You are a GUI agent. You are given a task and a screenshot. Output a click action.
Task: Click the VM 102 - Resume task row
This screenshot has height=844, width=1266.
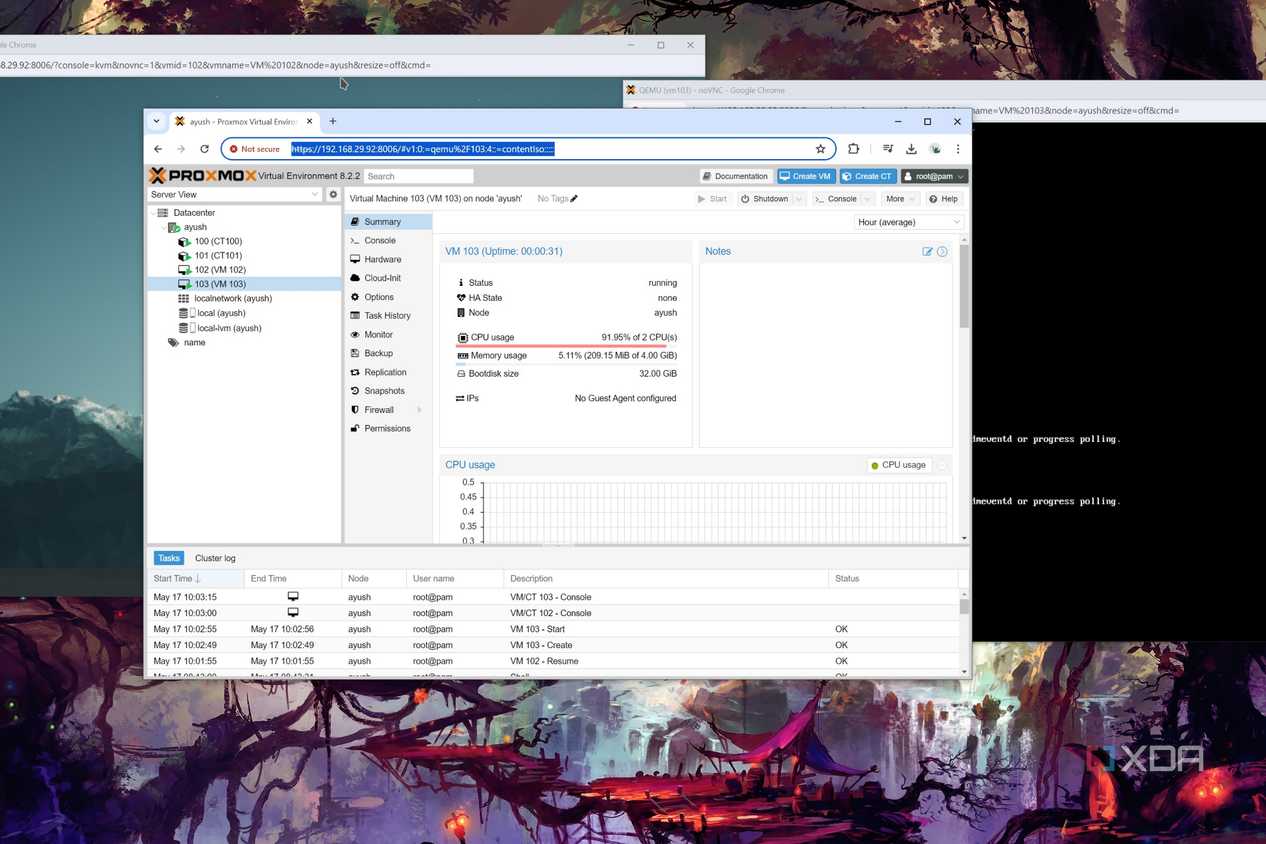(552, 661)
